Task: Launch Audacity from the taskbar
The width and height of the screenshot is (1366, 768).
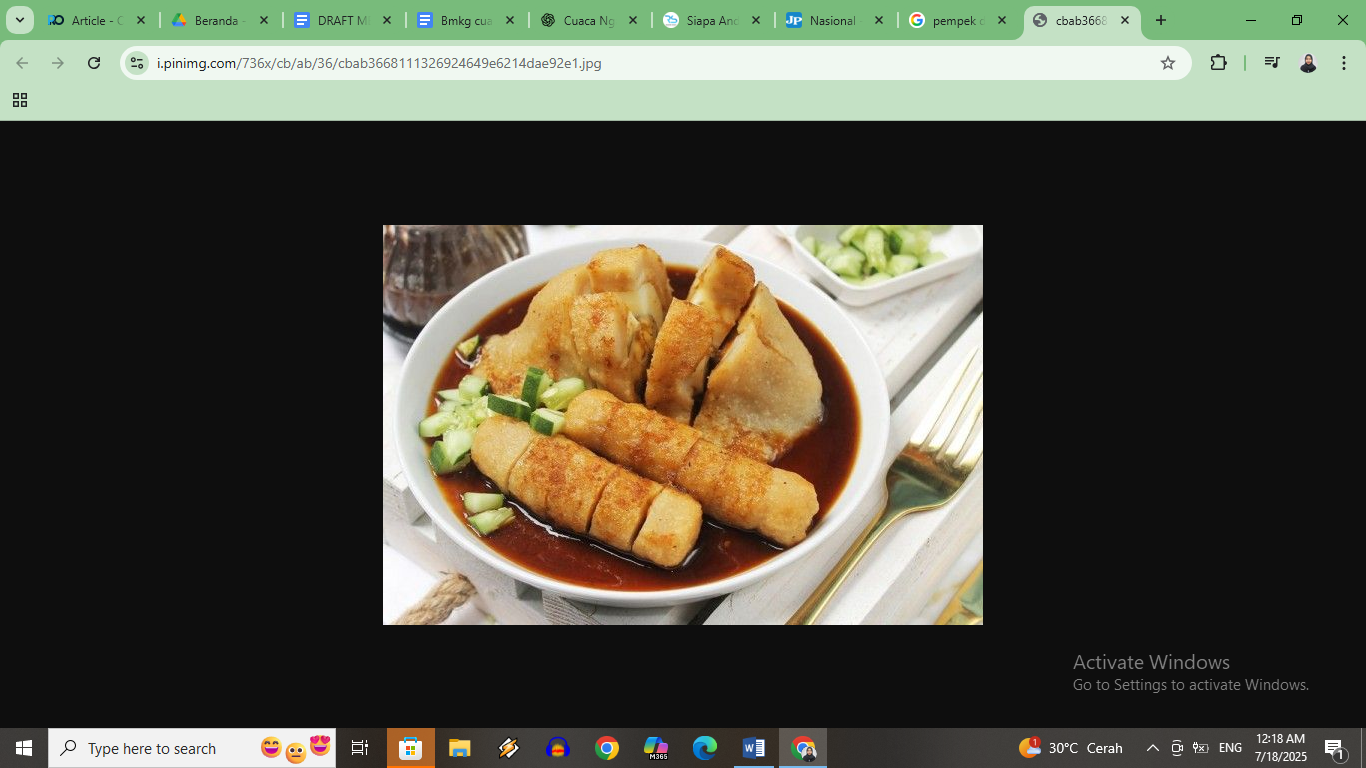Action: click(x=558, y=748)
